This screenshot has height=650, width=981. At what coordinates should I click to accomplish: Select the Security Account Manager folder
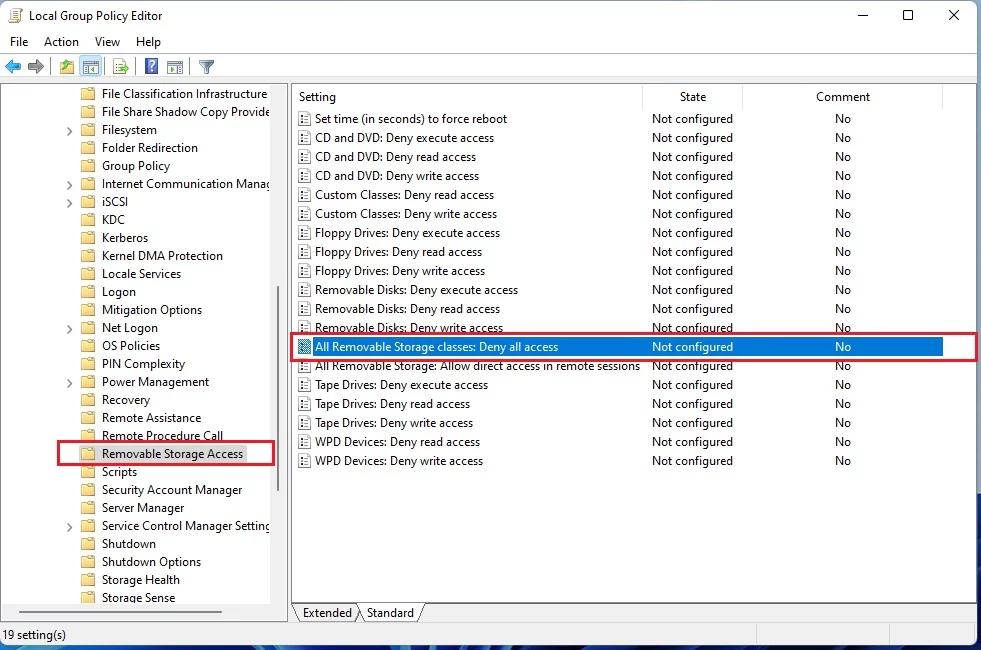point(172,490)
